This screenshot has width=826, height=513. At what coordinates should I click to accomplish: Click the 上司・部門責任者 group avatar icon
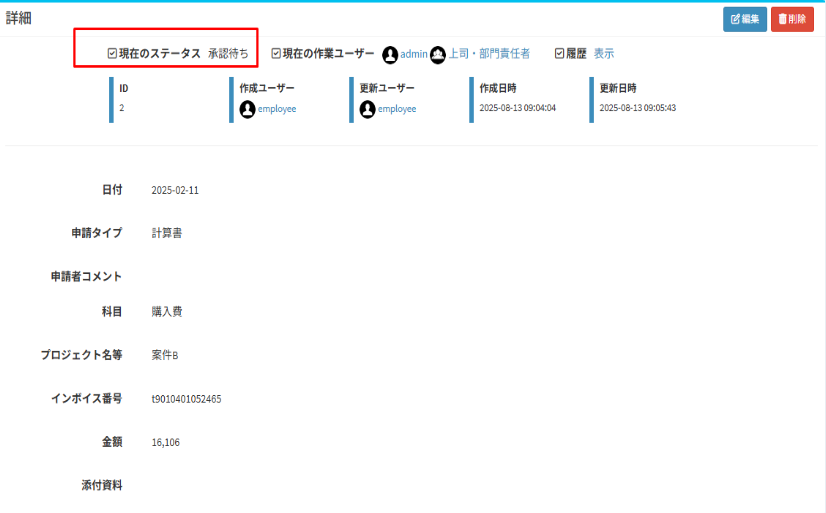click(437, 54)
